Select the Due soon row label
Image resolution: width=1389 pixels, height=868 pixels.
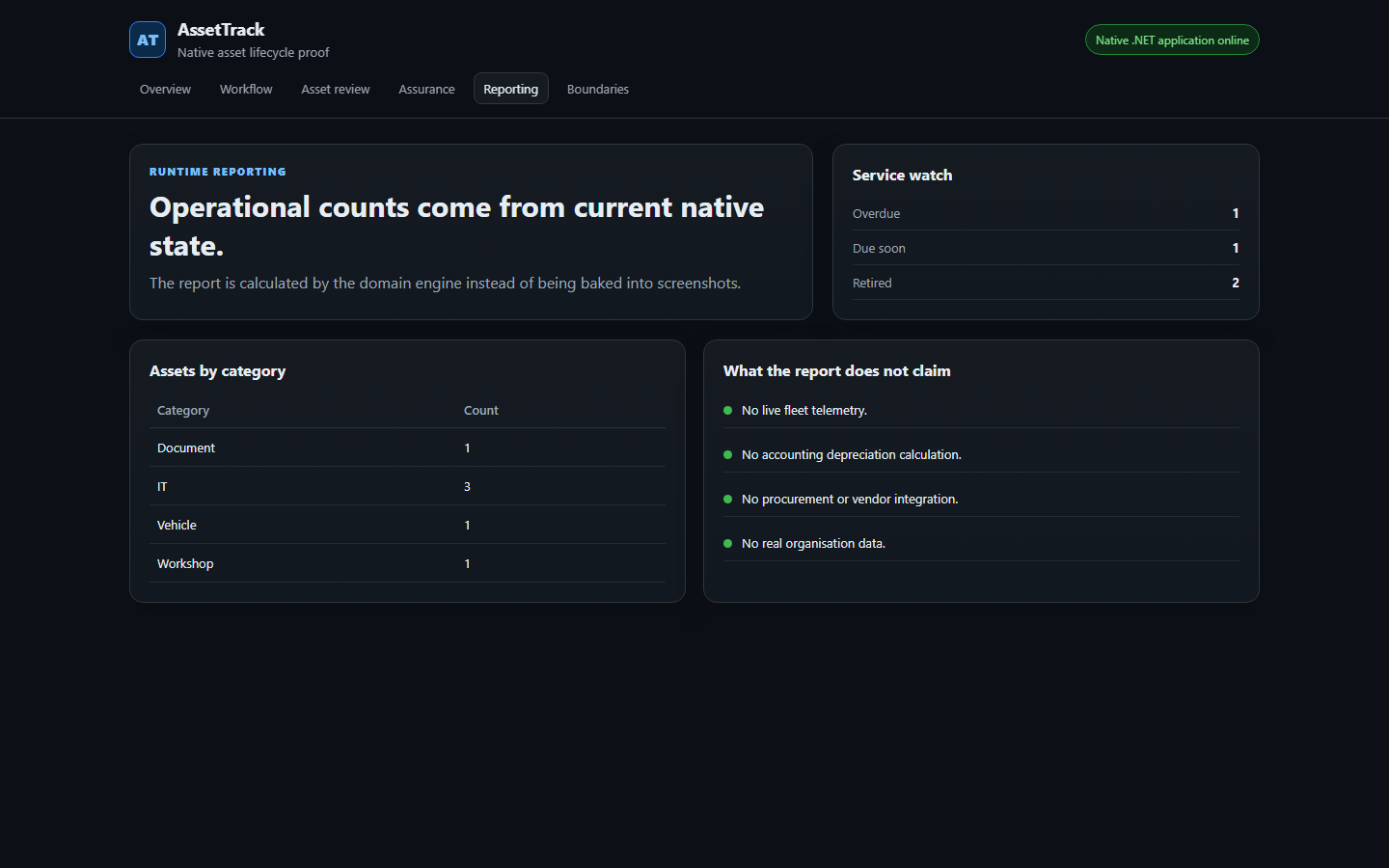coord(879,248)
